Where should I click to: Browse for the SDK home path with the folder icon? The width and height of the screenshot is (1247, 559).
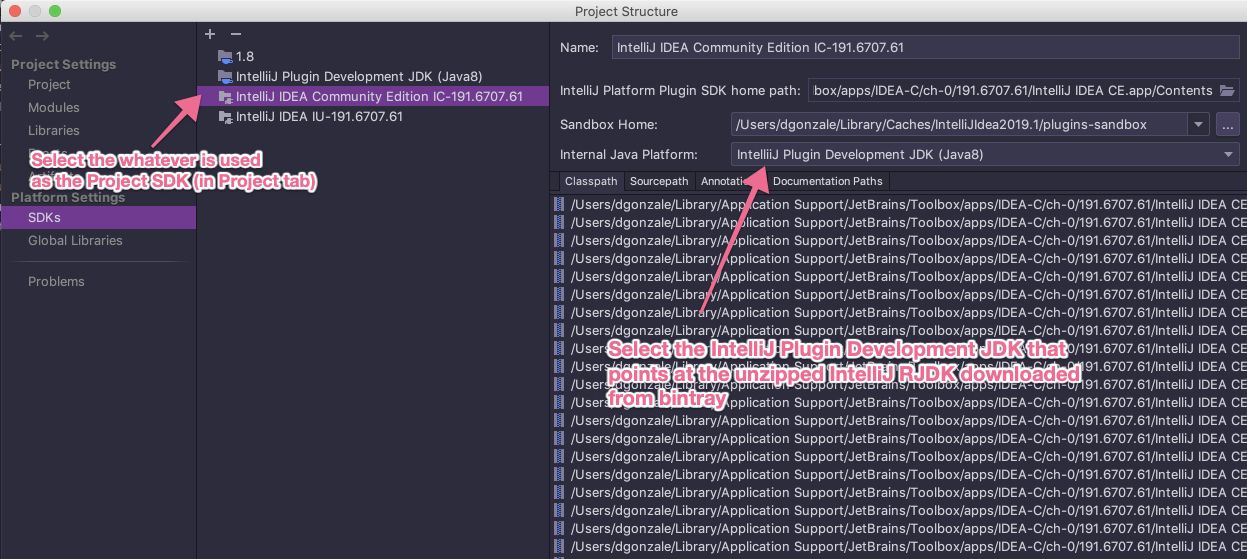tap(1228, 90)
